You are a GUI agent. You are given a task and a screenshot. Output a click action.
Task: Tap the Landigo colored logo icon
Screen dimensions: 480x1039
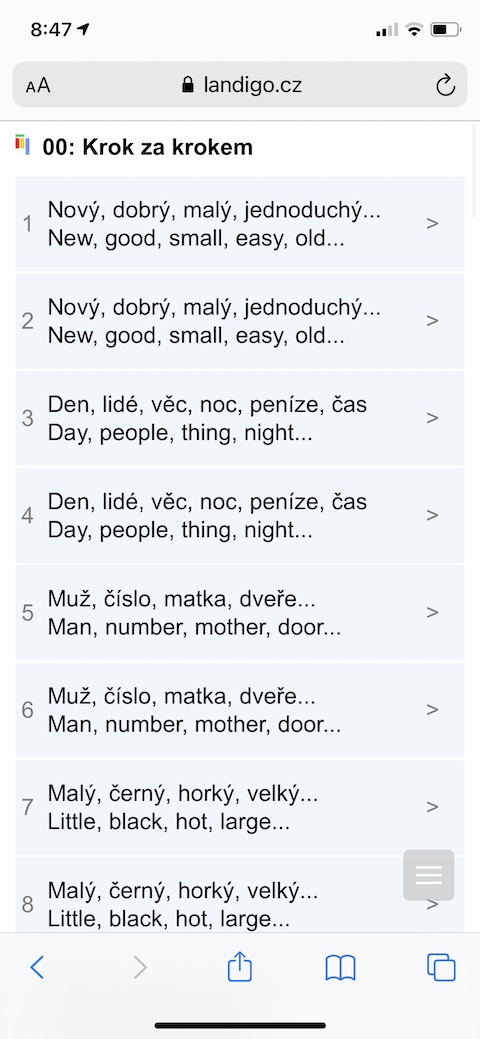23,144
